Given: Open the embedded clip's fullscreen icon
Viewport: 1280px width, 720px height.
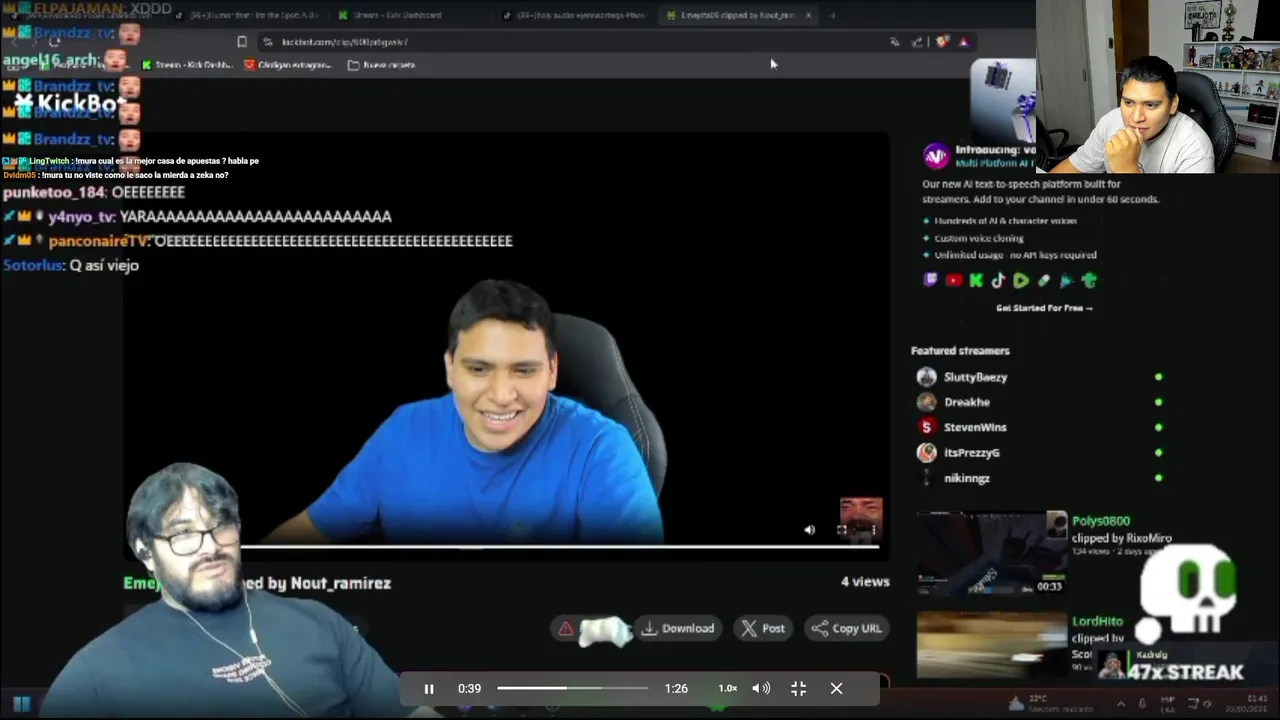Looking at the screenshot, I should click(x=842, y=530).
